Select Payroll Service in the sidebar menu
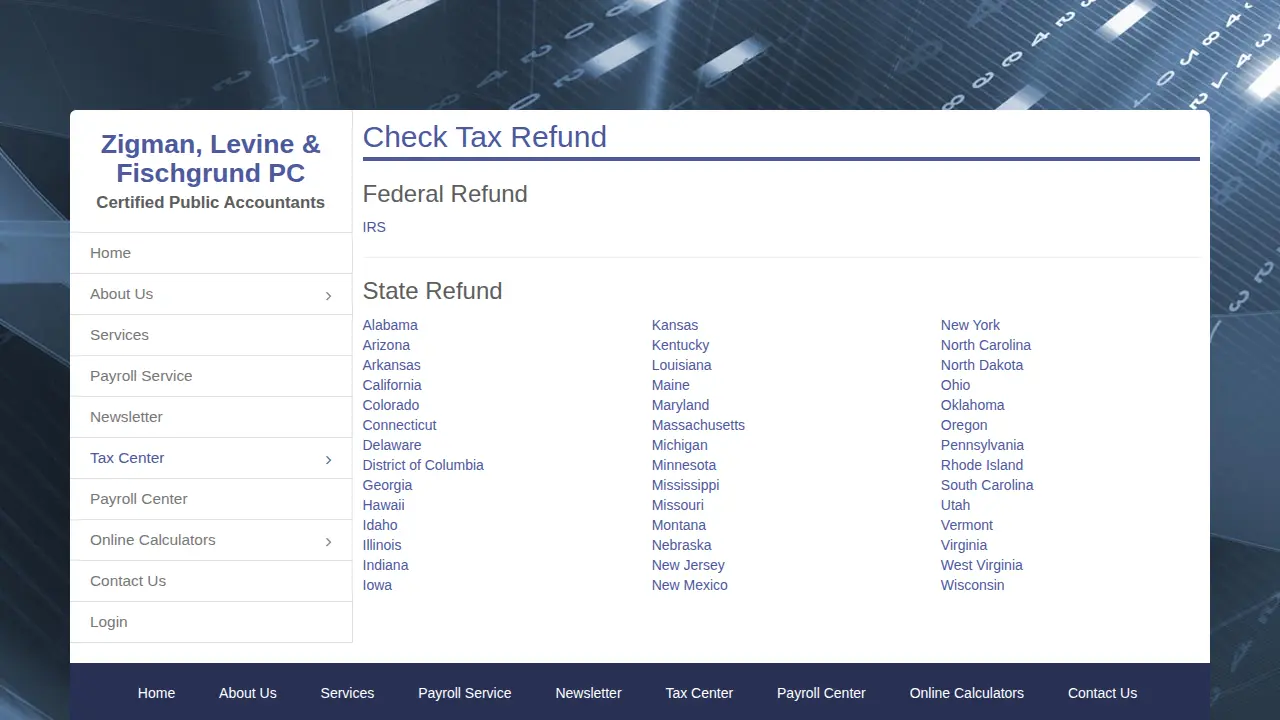Viewport: 1280px width, 720px height. pos(211,376)
